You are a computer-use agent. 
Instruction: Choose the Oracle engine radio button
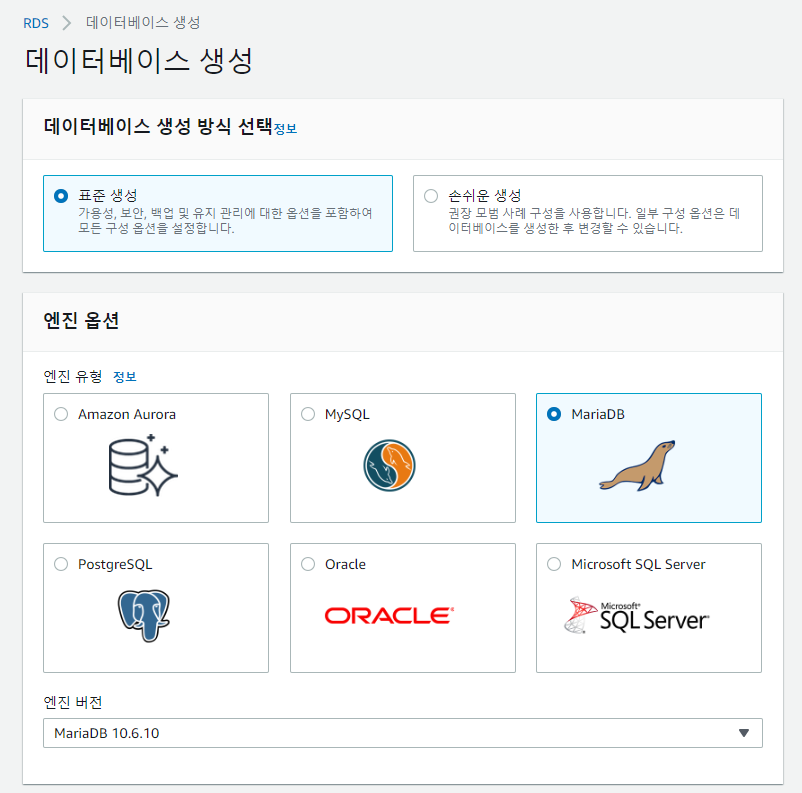[x=308, y=564]
